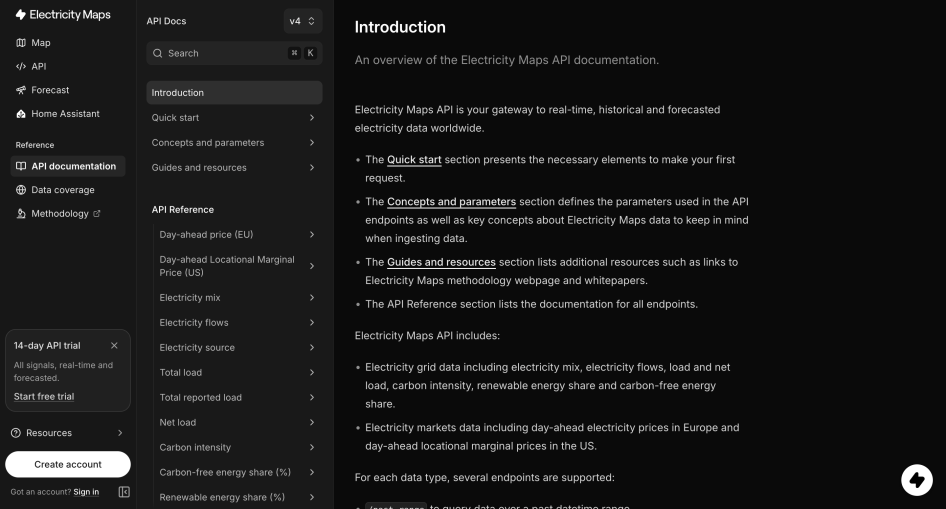Image resolution: width=946 pixels, height=509 pixels.
Task: Click the Methodology microscope icon
Action: pos(21,213)
